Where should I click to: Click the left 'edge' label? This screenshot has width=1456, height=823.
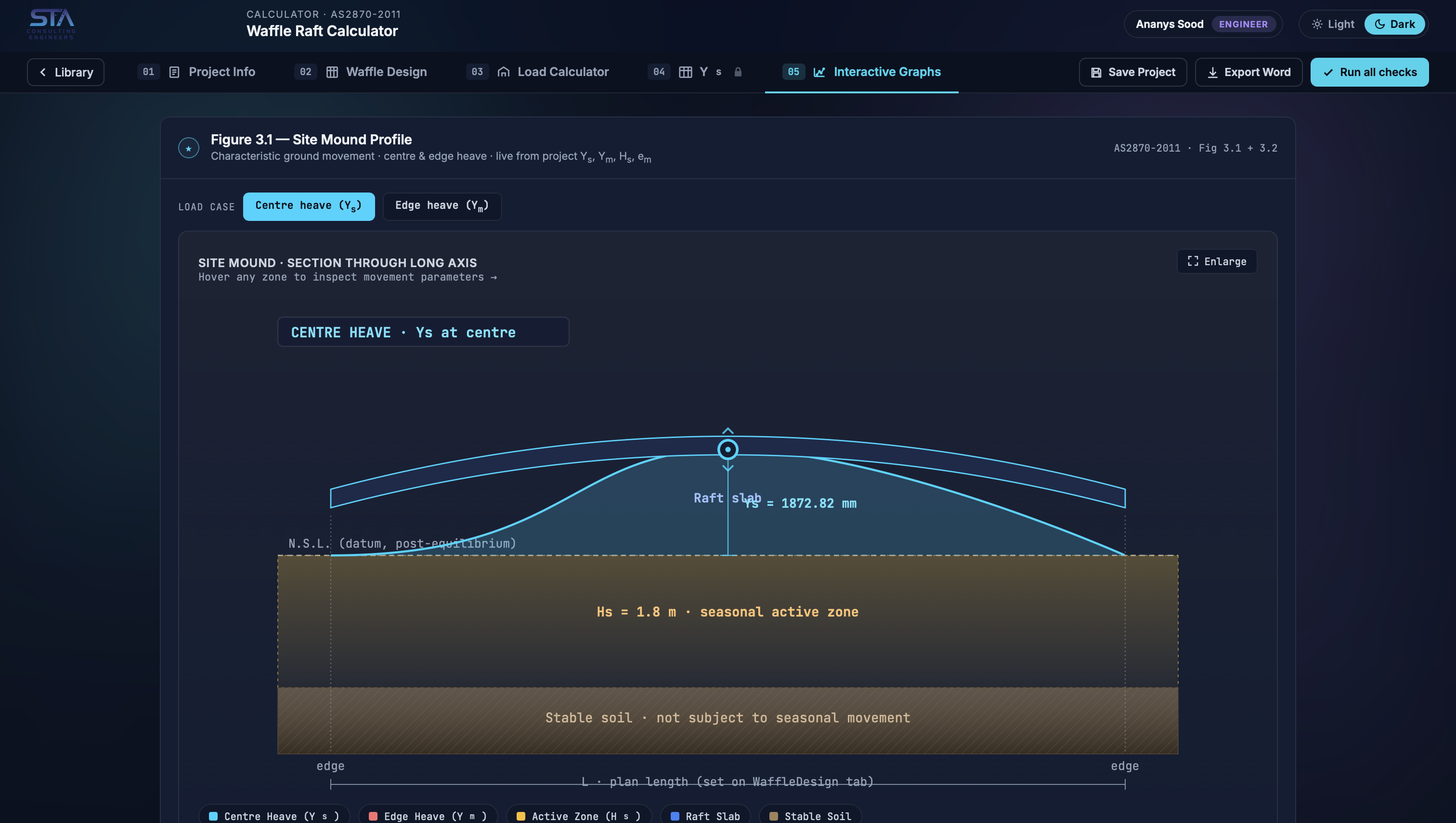330,766
